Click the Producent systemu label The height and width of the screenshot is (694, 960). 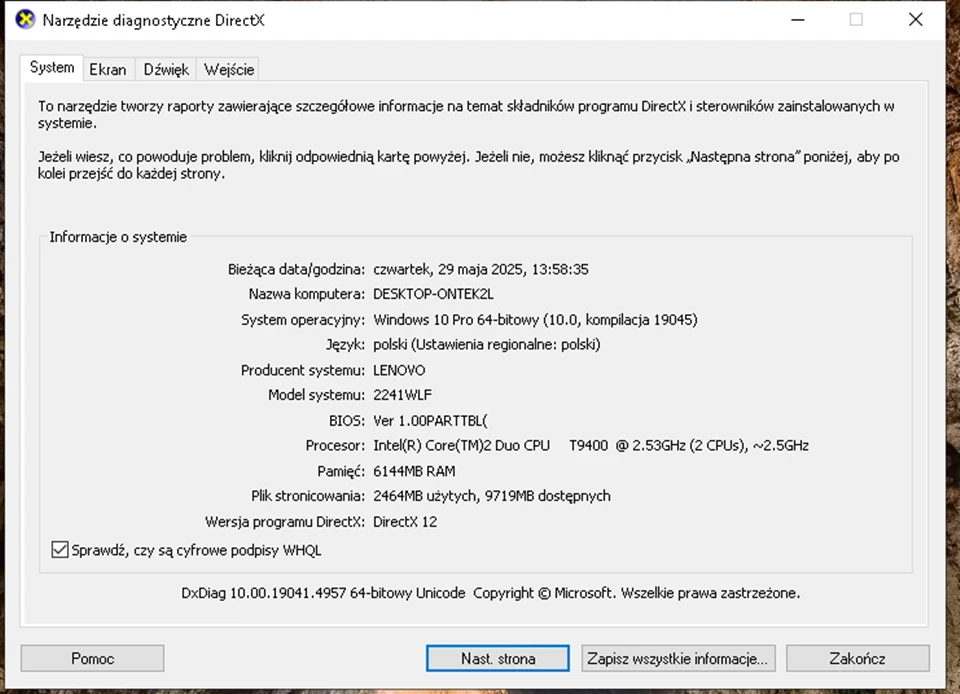[303, 370]
